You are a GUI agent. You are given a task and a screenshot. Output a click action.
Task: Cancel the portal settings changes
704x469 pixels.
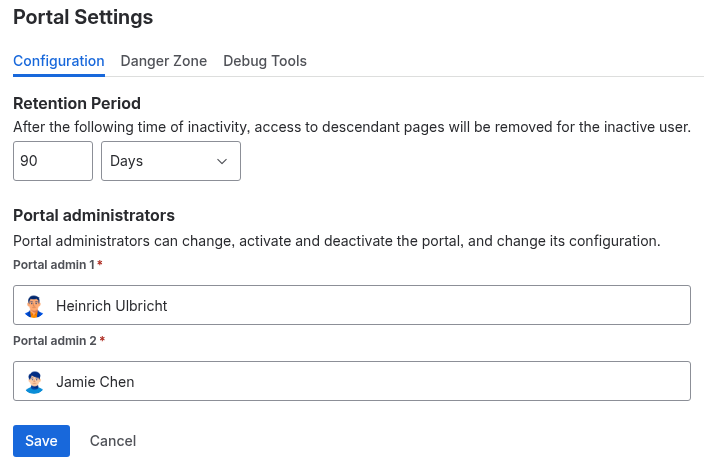113,441
